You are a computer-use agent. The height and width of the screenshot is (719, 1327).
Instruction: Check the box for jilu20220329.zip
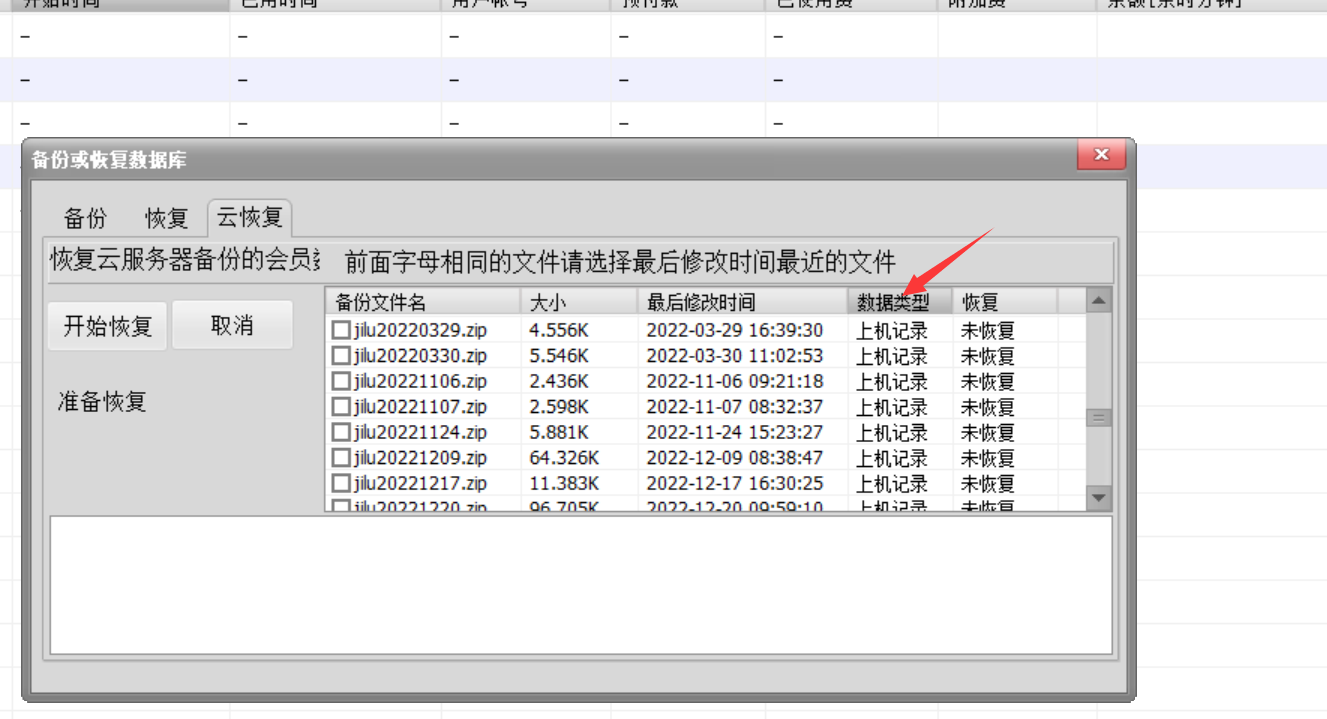[x=341, y=330]
